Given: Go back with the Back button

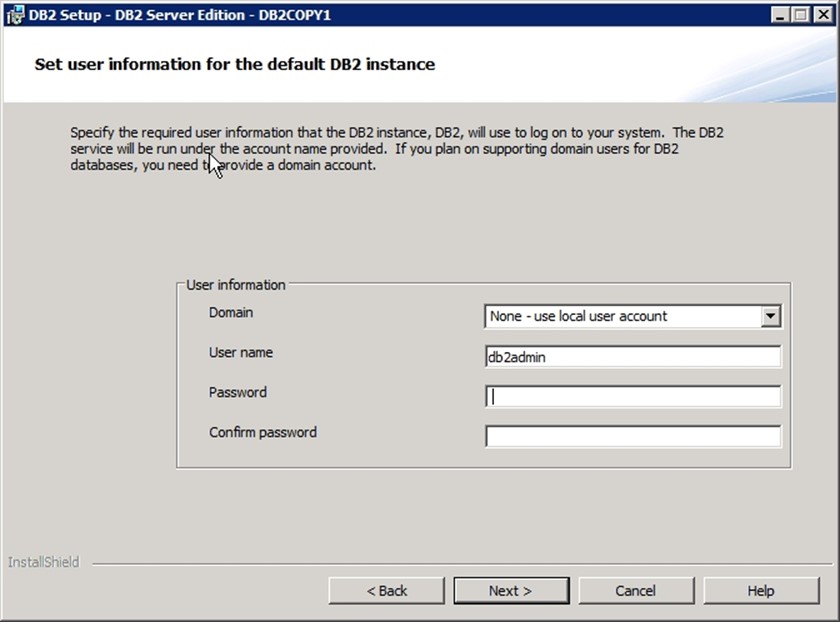Looking at the screenshot, I should click(386, 591).
